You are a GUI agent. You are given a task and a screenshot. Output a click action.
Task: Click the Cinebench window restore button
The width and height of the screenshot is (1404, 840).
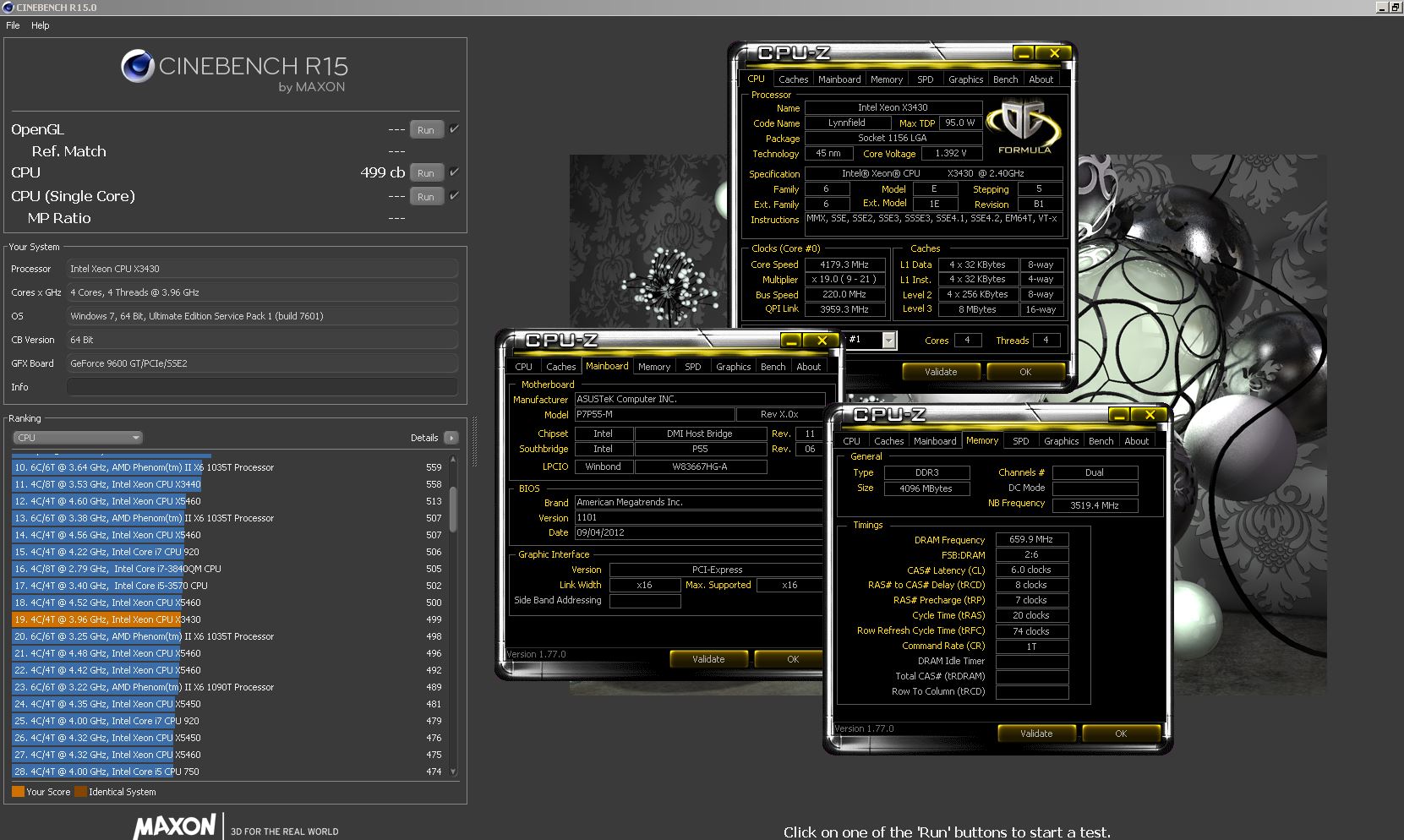click(x=1396, y=8)
